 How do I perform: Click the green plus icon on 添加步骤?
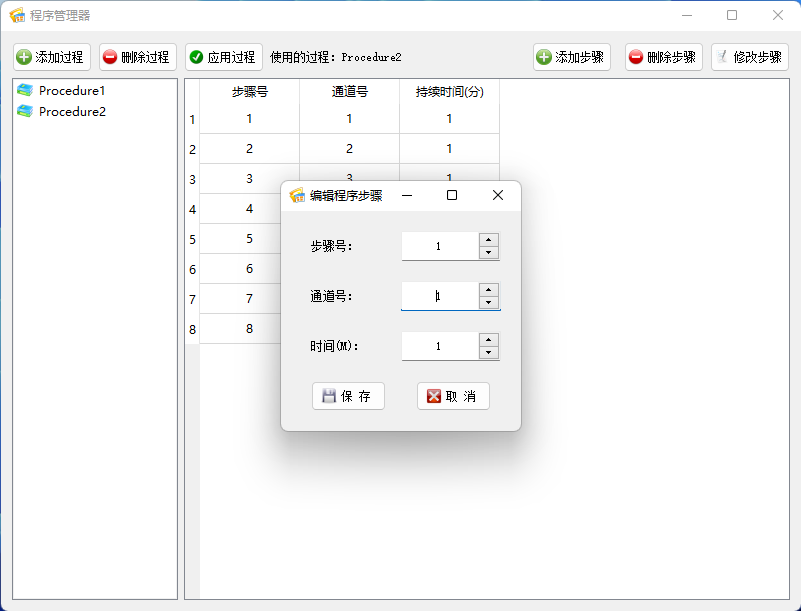click(x=544, y=57)
